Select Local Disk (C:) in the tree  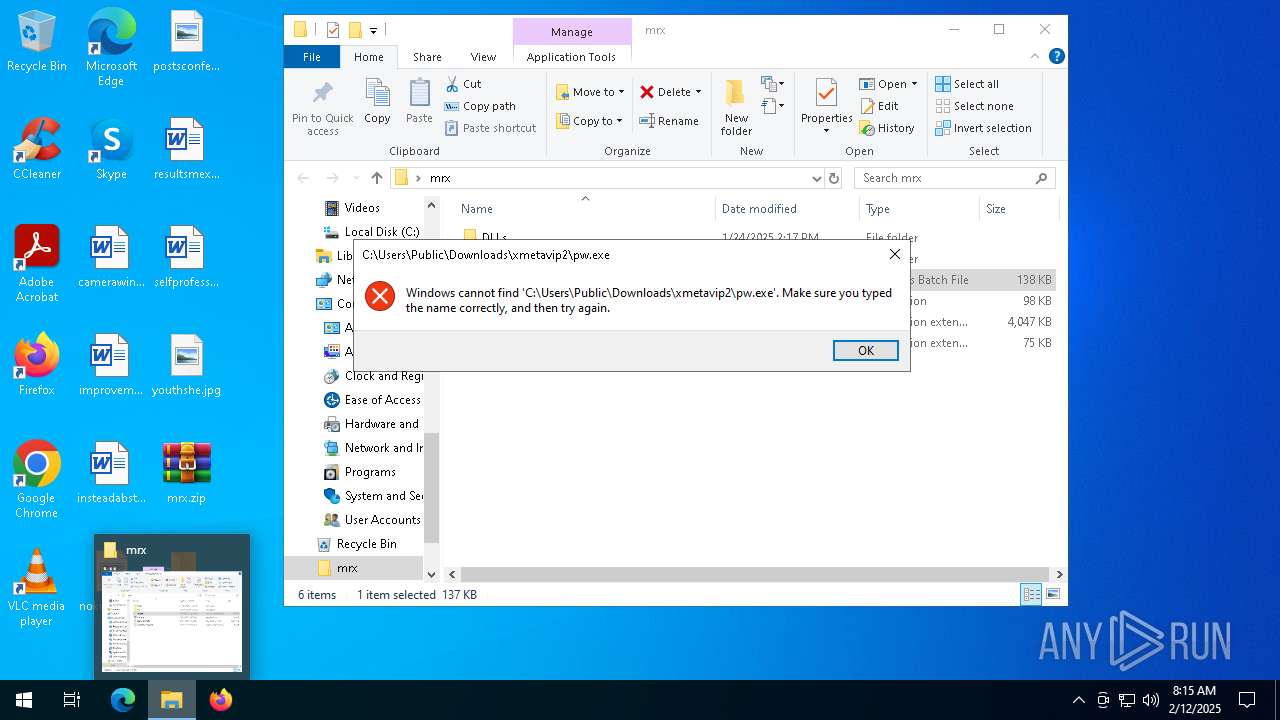click(x=371, y=232)
